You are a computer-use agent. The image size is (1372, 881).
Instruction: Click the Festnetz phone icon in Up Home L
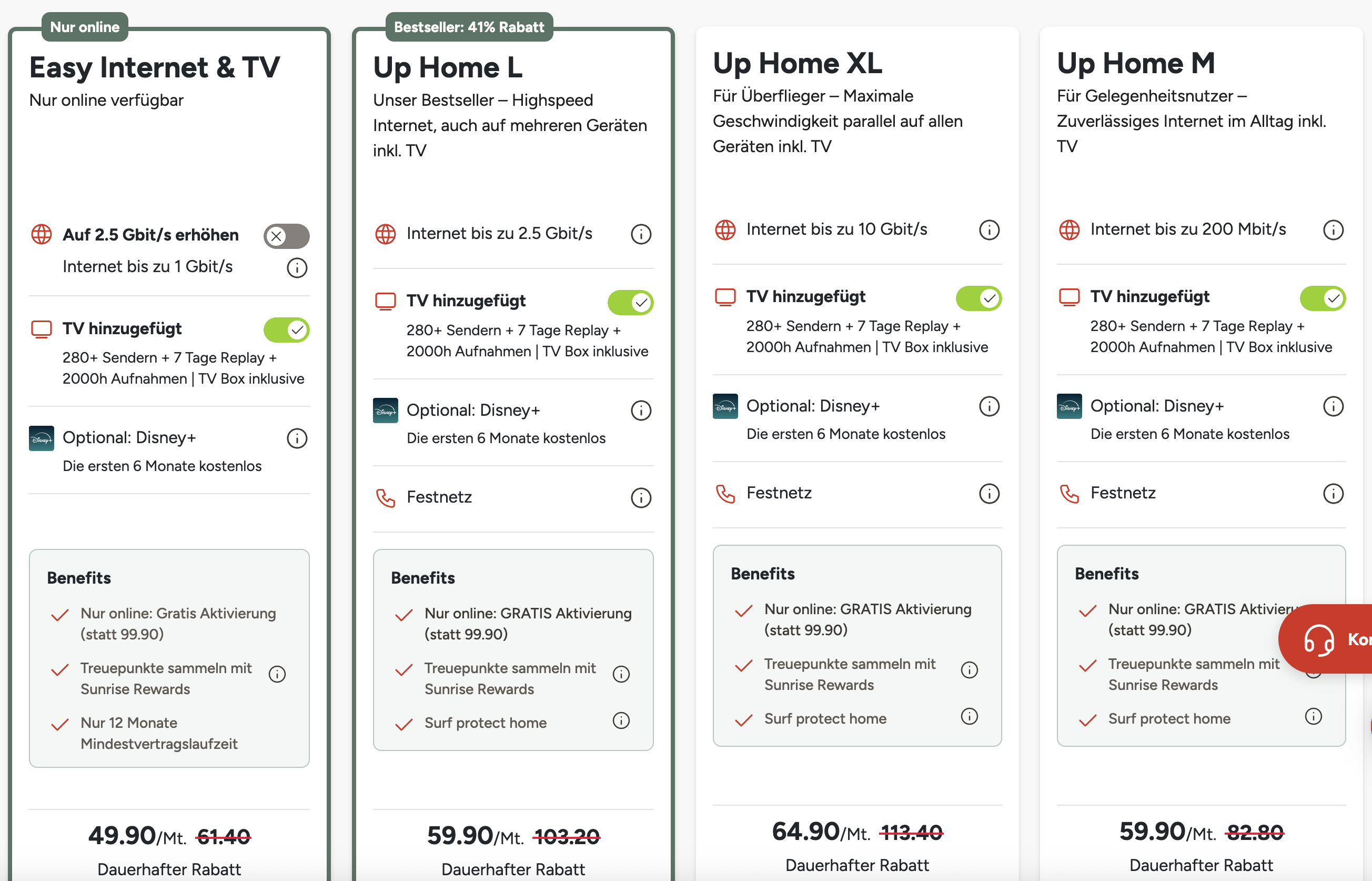pos(385,497)
